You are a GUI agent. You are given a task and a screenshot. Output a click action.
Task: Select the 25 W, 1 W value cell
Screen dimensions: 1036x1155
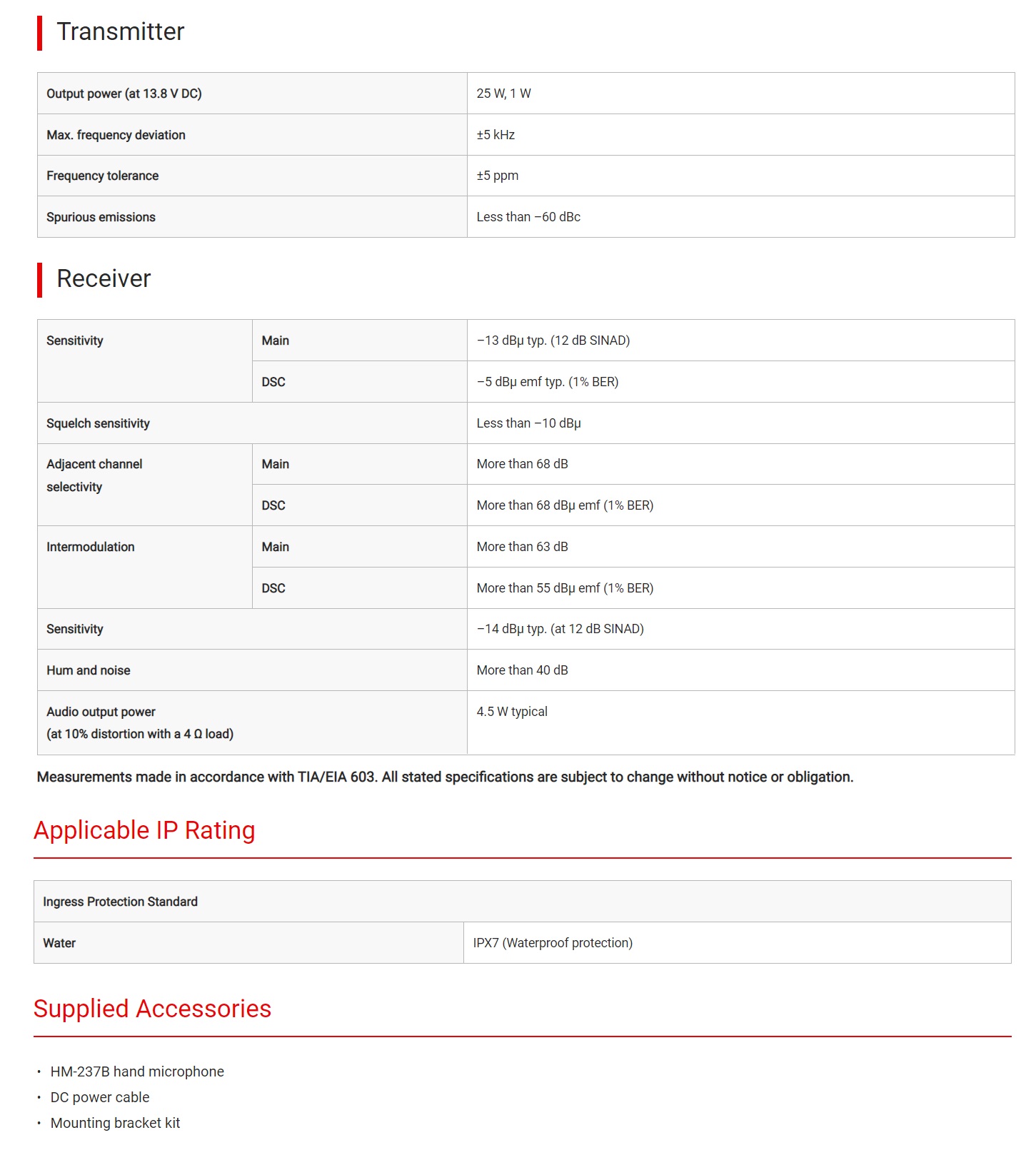(504, 94)
